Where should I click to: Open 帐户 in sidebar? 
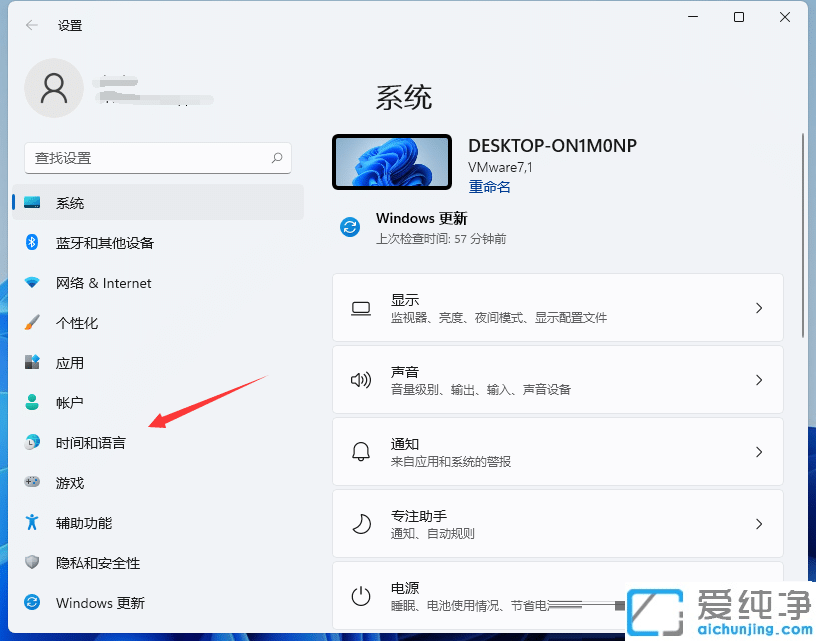coord(158,402)
